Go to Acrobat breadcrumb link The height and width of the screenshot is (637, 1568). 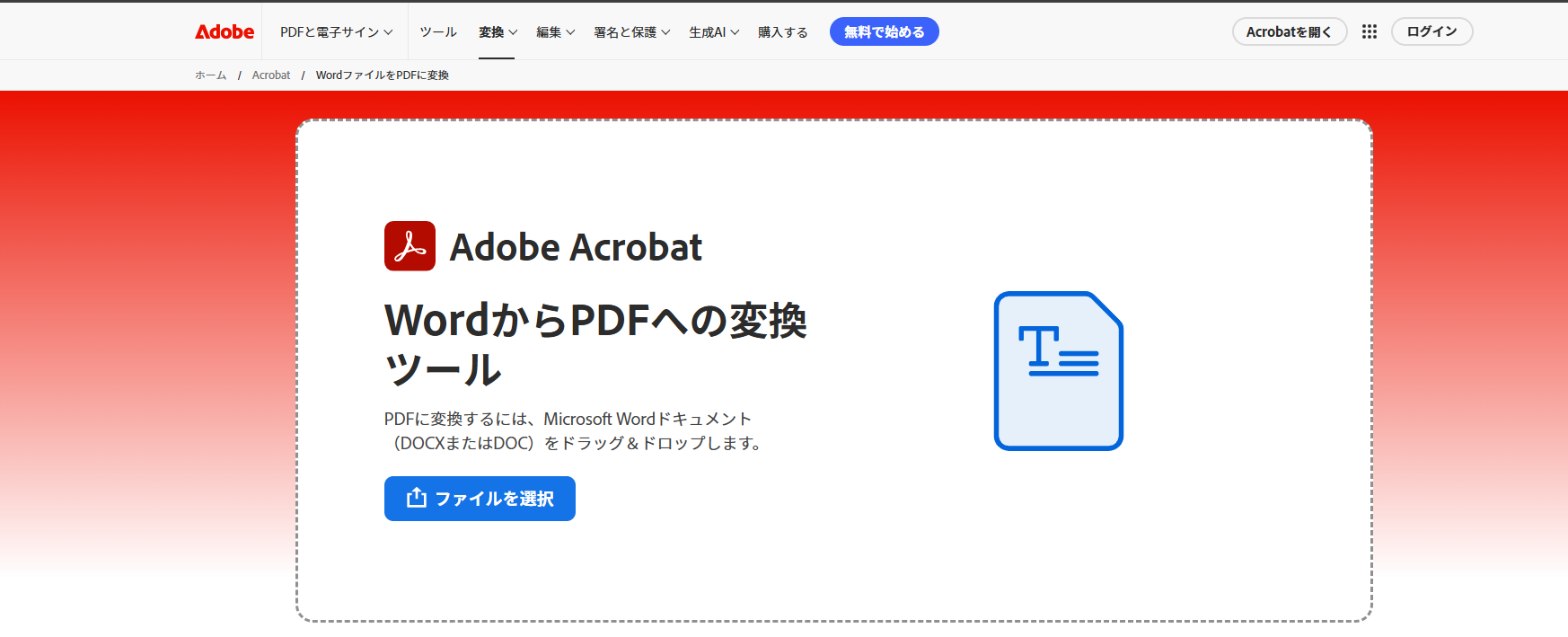coord(271,75)
